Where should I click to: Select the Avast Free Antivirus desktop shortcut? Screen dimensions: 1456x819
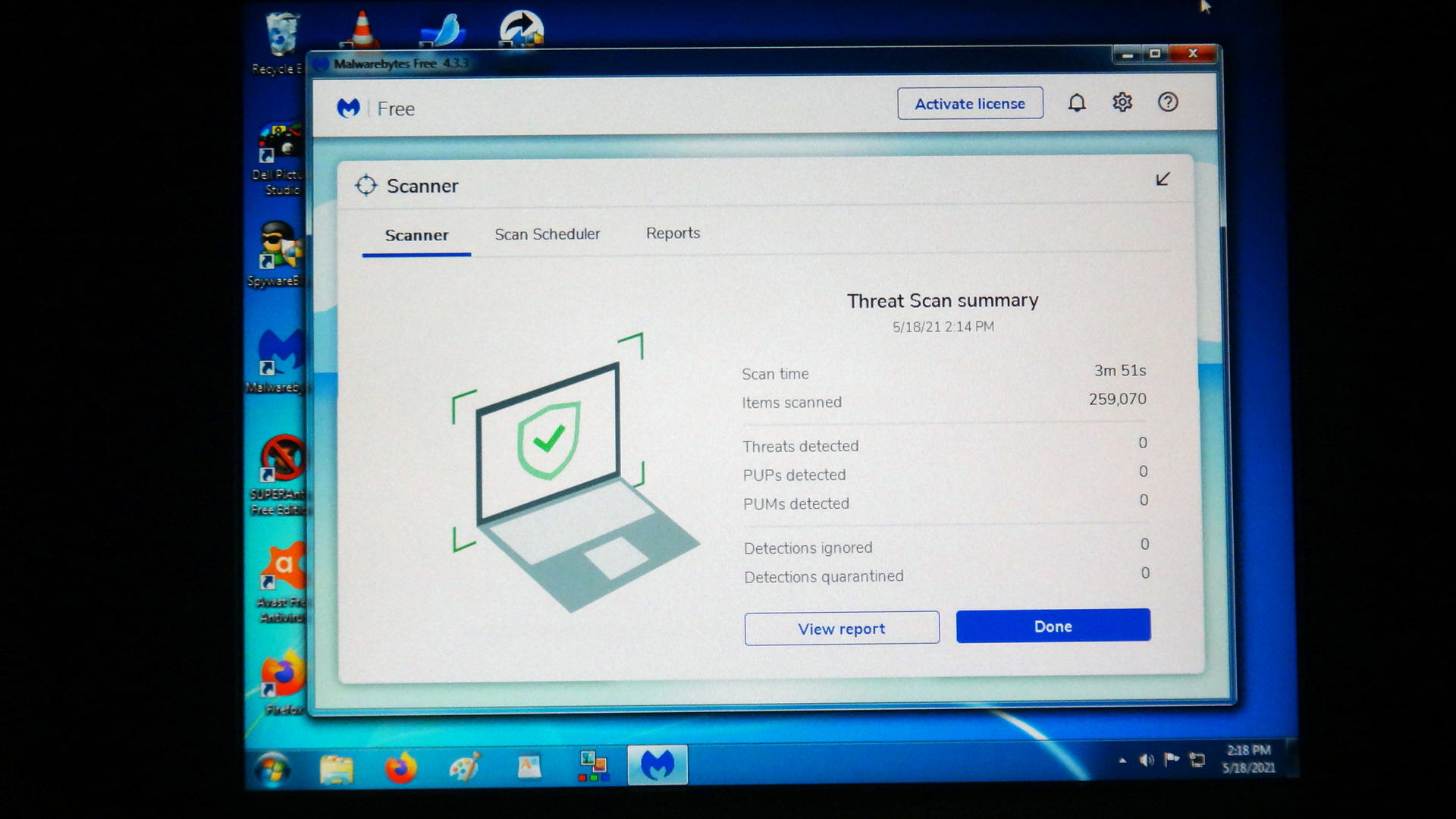pyautogui.click(x=281, y=582)
